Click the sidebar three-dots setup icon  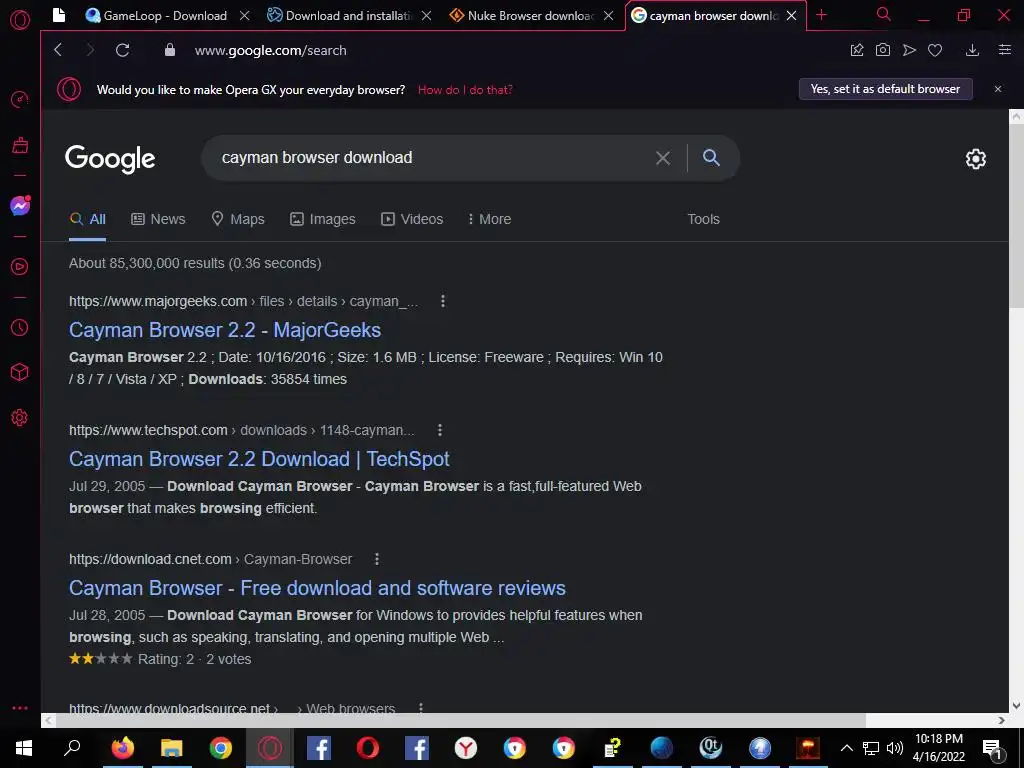point(20,708)
